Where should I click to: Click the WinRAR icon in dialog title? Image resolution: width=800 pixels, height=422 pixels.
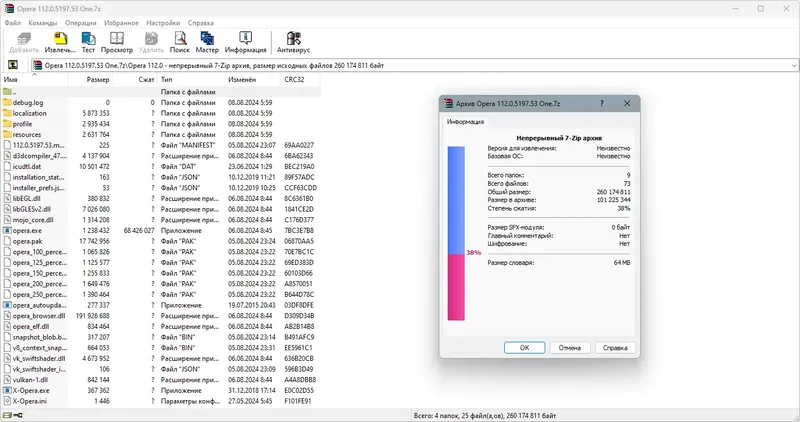coord(448,103)
